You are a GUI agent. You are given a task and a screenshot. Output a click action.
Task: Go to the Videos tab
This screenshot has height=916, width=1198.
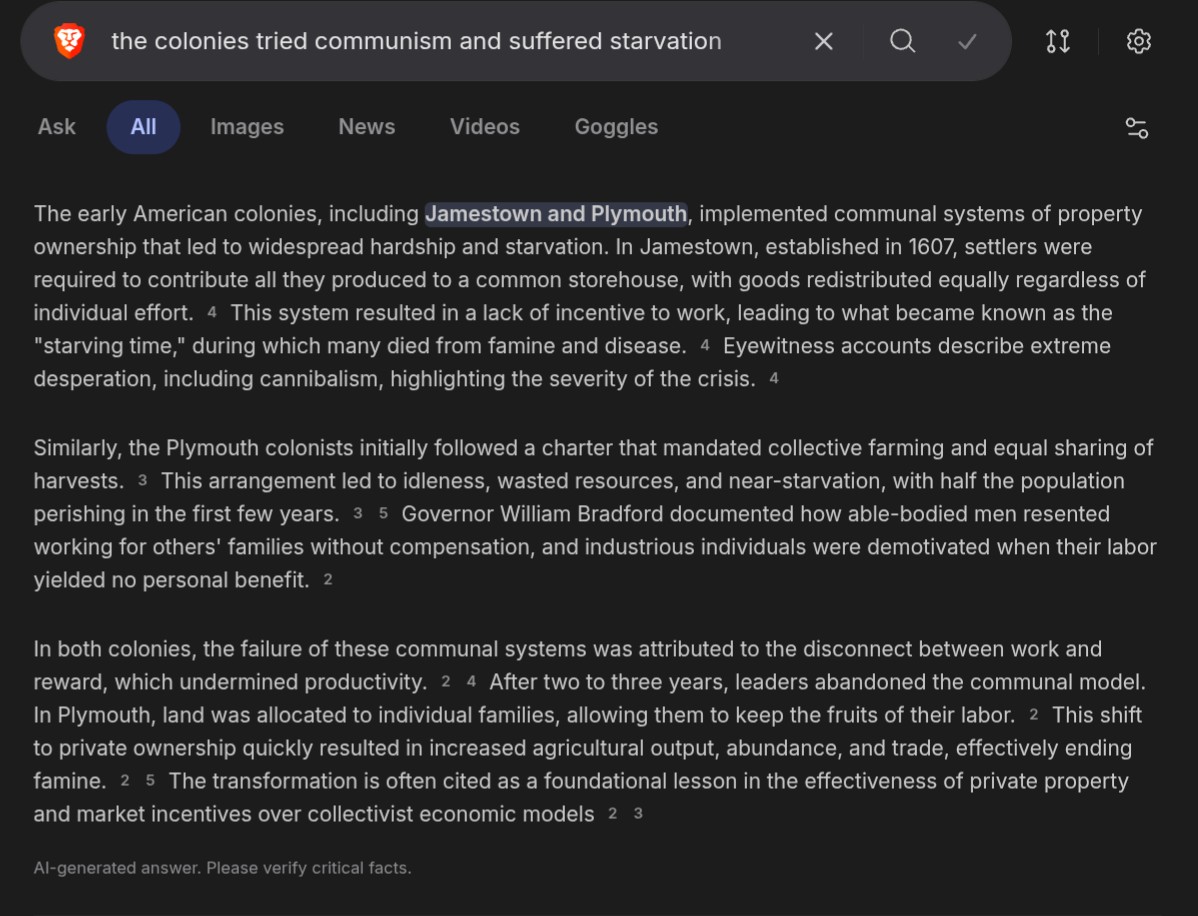pyautogui.click(x=485, y=127)
